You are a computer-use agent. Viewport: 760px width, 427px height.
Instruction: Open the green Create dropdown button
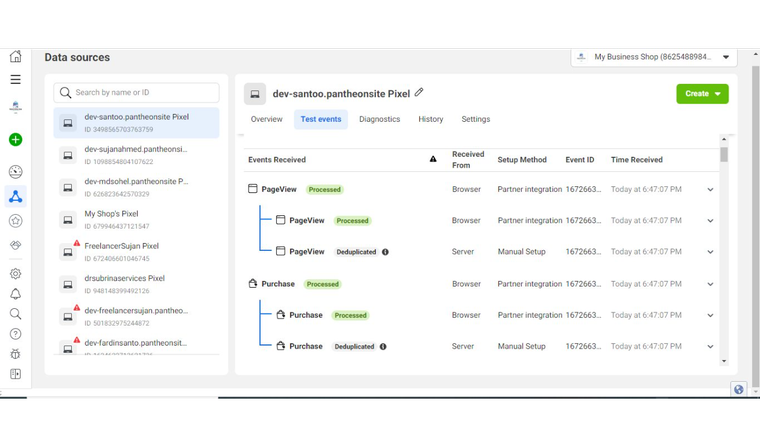coord(702,94)
